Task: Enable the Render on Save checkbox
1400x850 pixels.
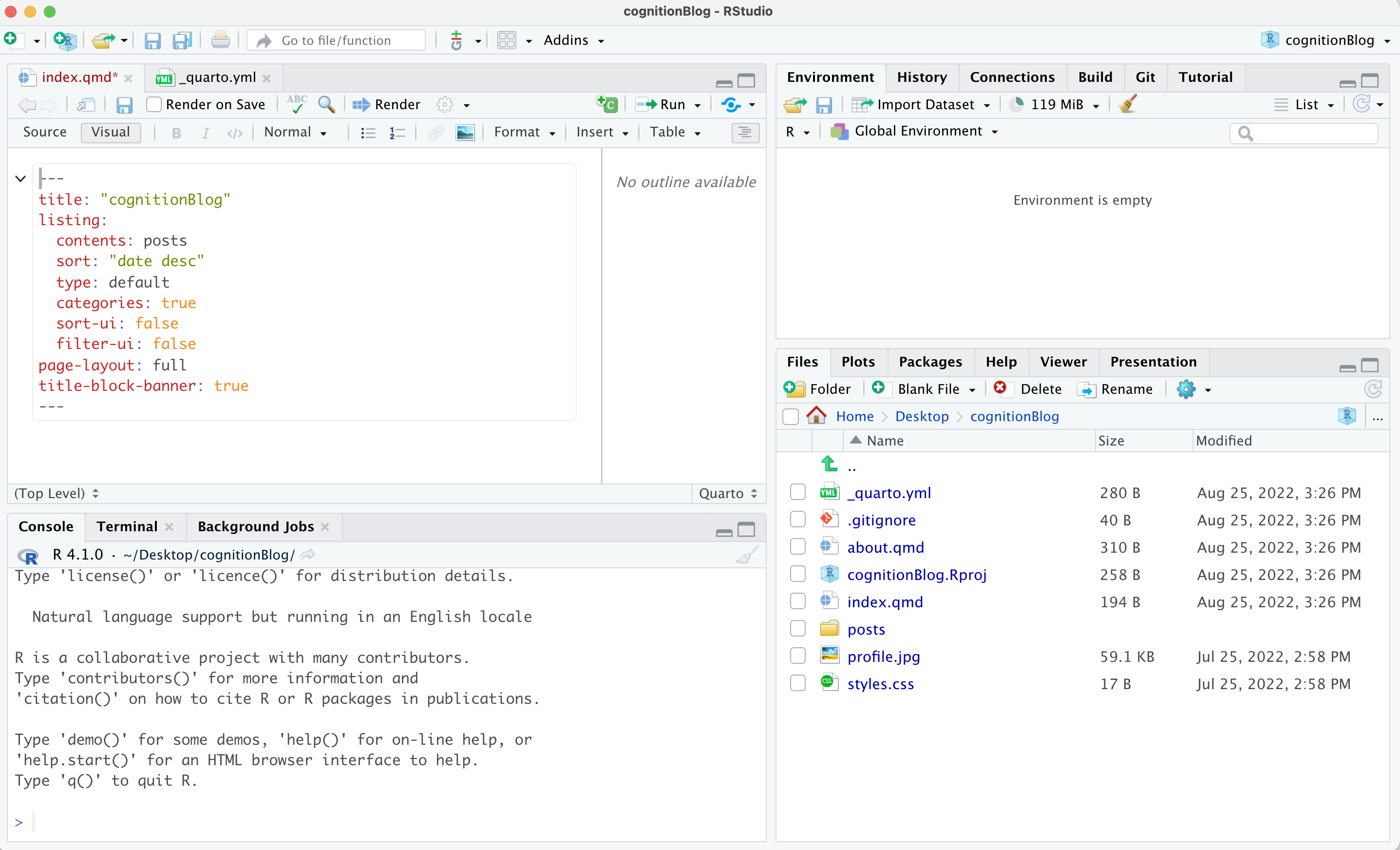Action: coord(154,105)
